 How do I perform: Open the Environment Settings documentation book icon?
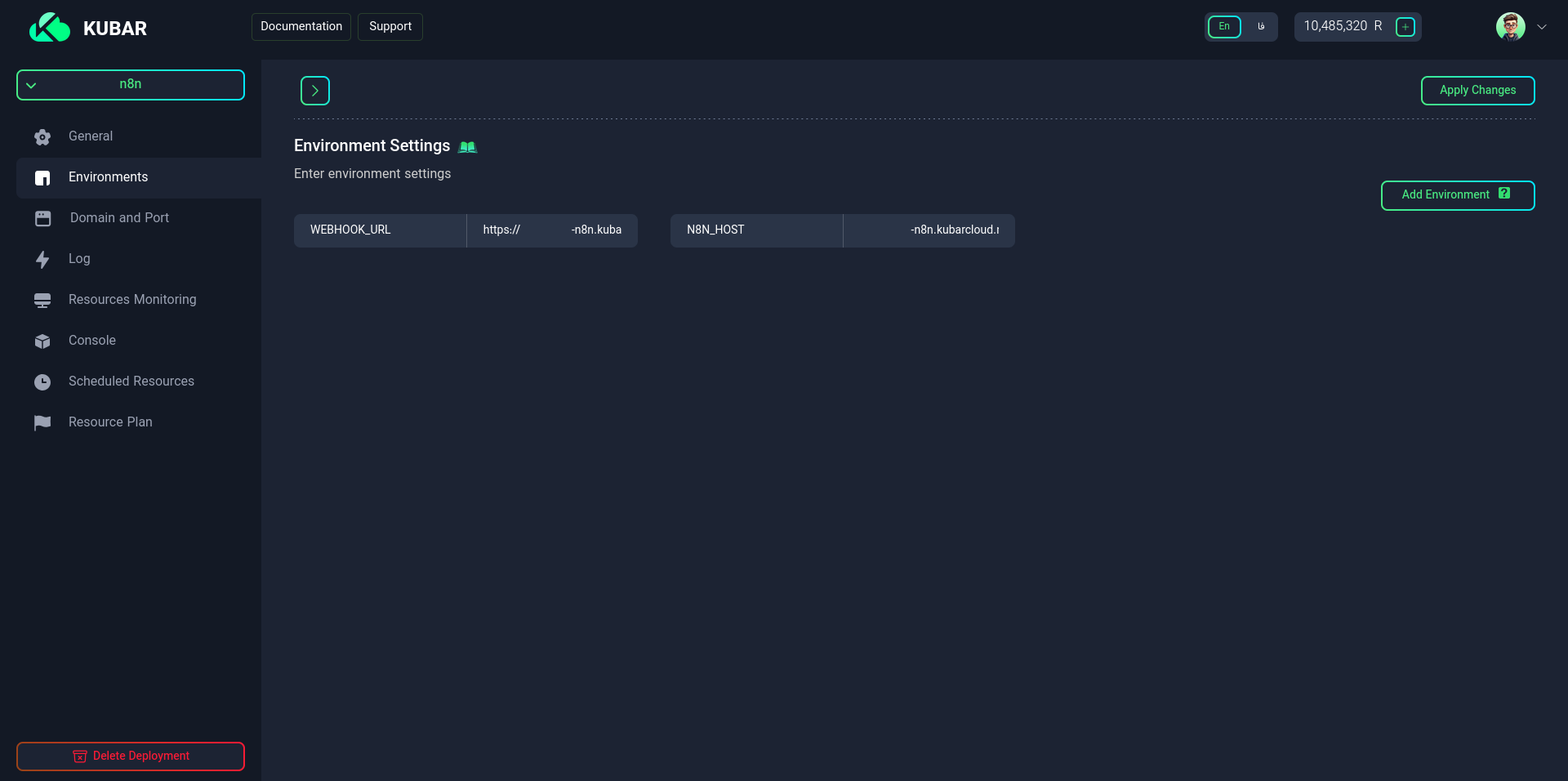(467, 147)
